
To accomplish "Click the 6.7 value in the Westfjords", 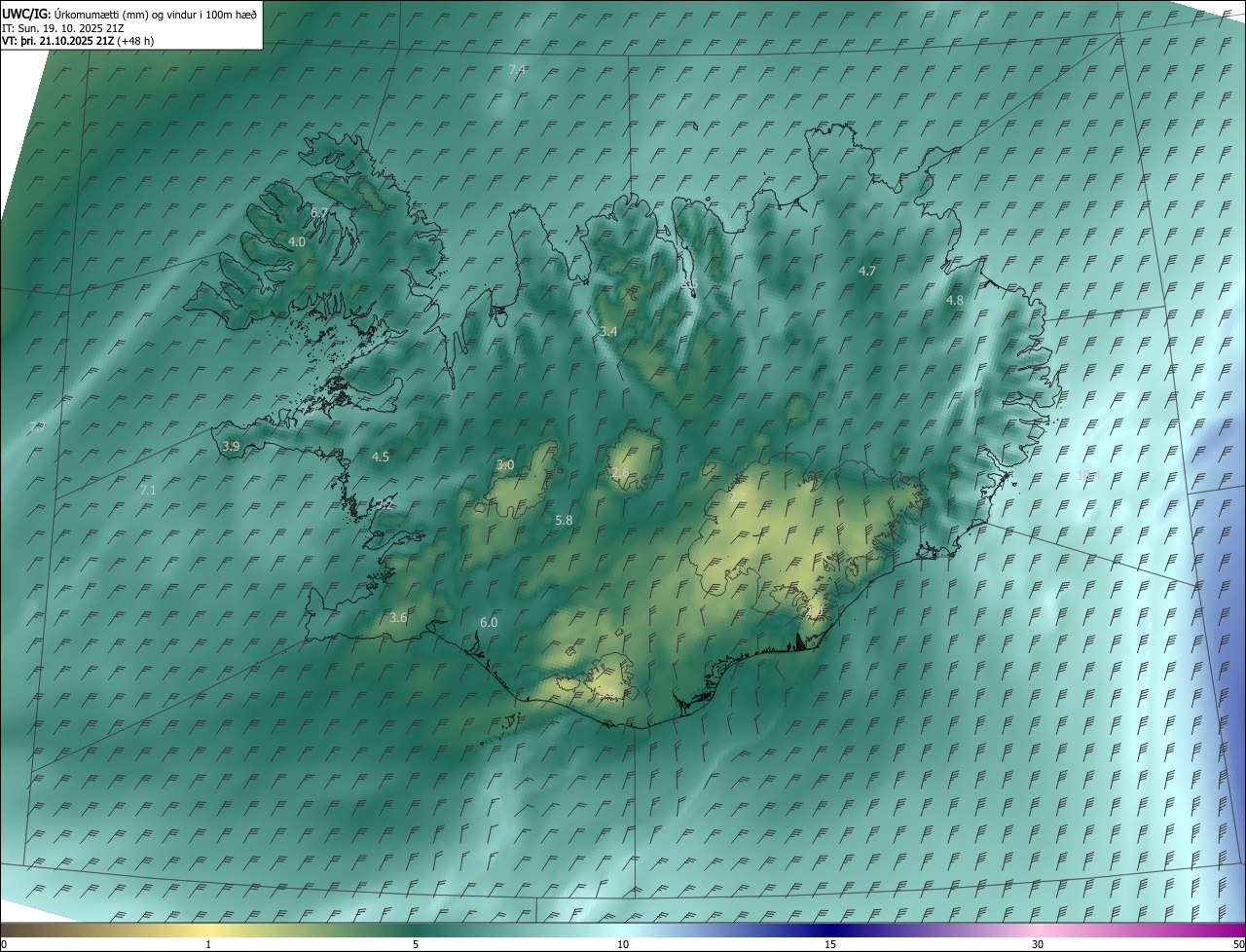I will click(x=319, y=212).
